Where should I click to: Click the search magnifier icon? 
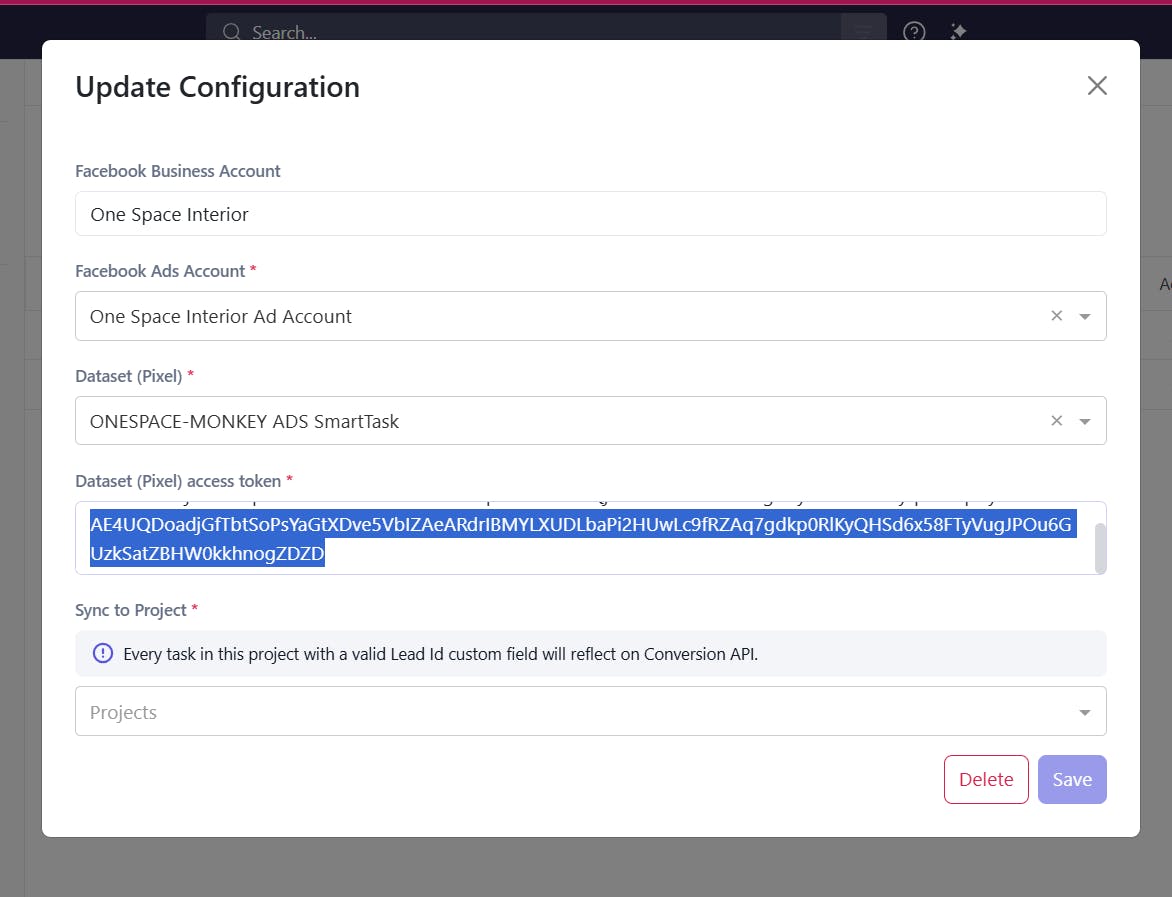(231, 32)
